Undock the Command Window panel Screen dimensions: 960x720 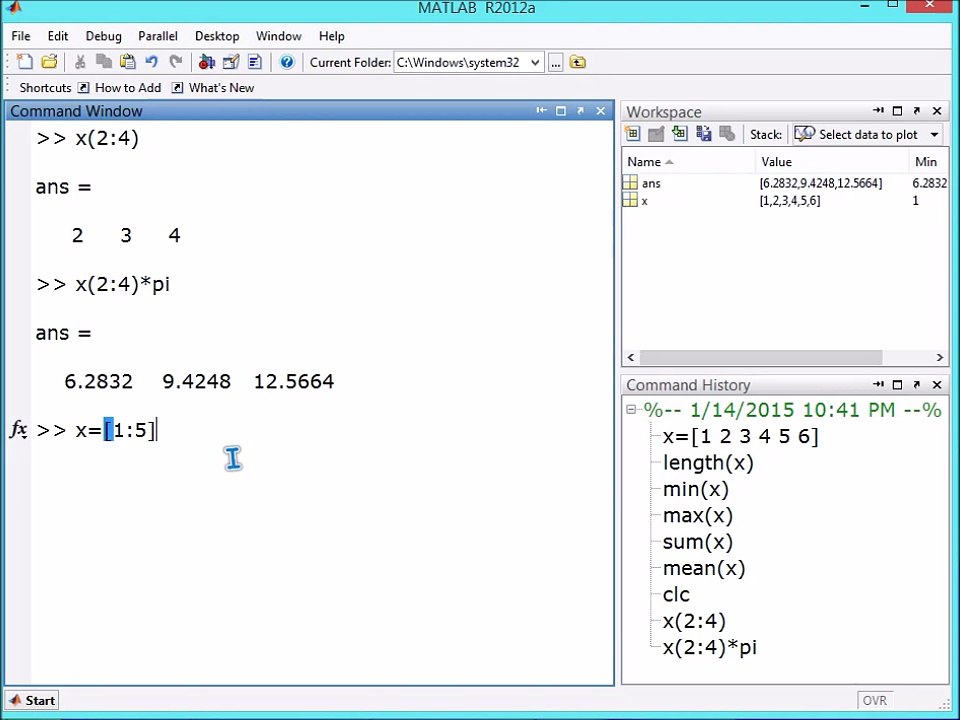point(580,111)
